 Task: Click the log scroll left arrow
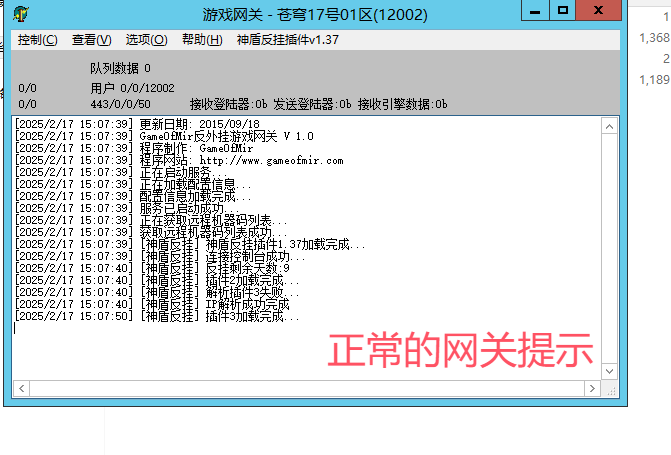tap(21, 389)
